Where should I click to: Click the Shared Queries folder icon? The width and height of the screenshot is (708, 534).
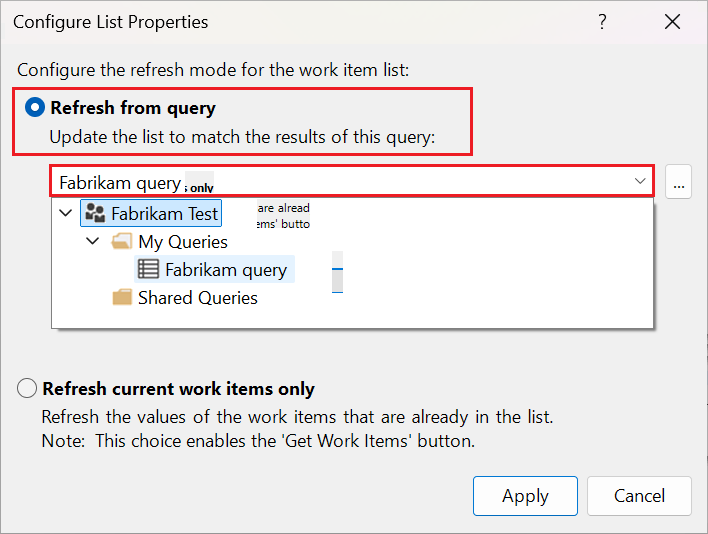click(x=123, y=297)
